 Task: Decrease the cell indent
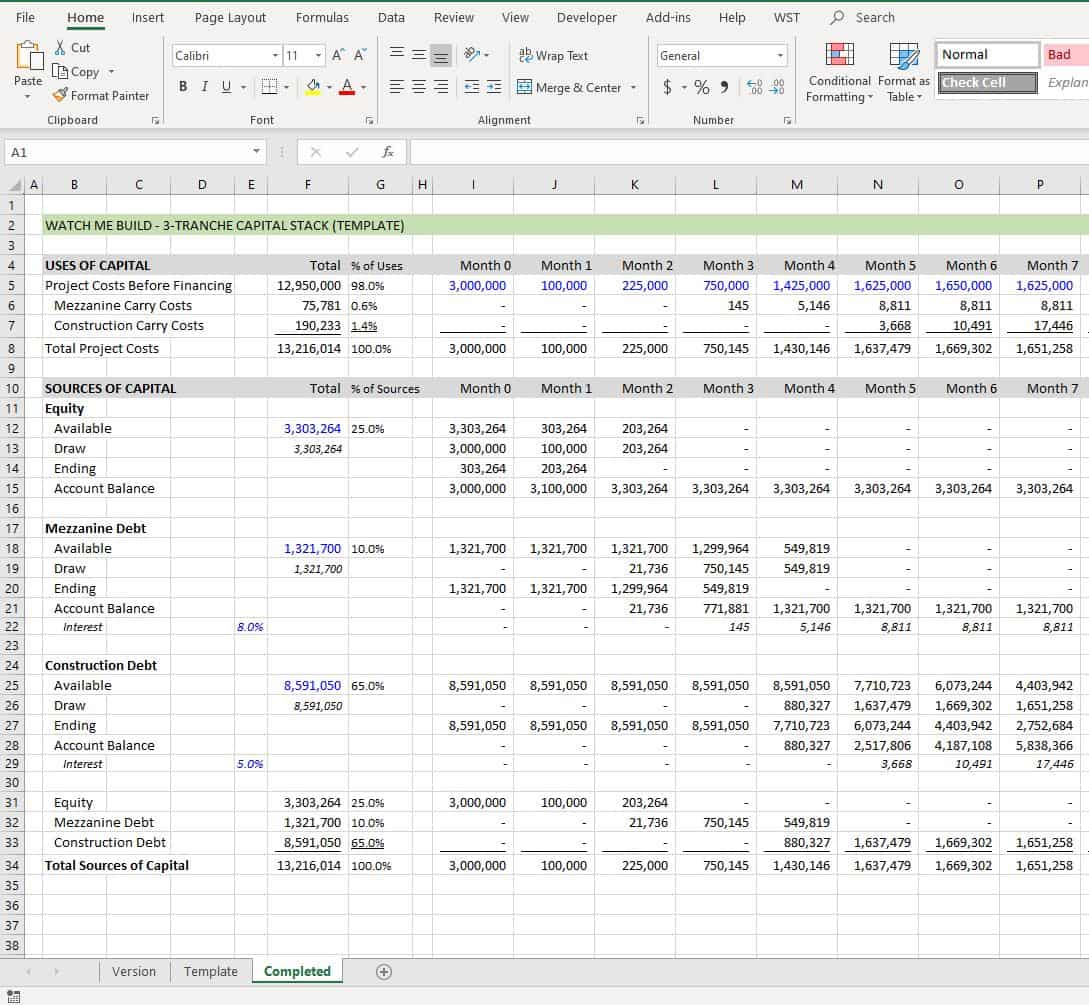pyautogui.click(x=472, y=87)
